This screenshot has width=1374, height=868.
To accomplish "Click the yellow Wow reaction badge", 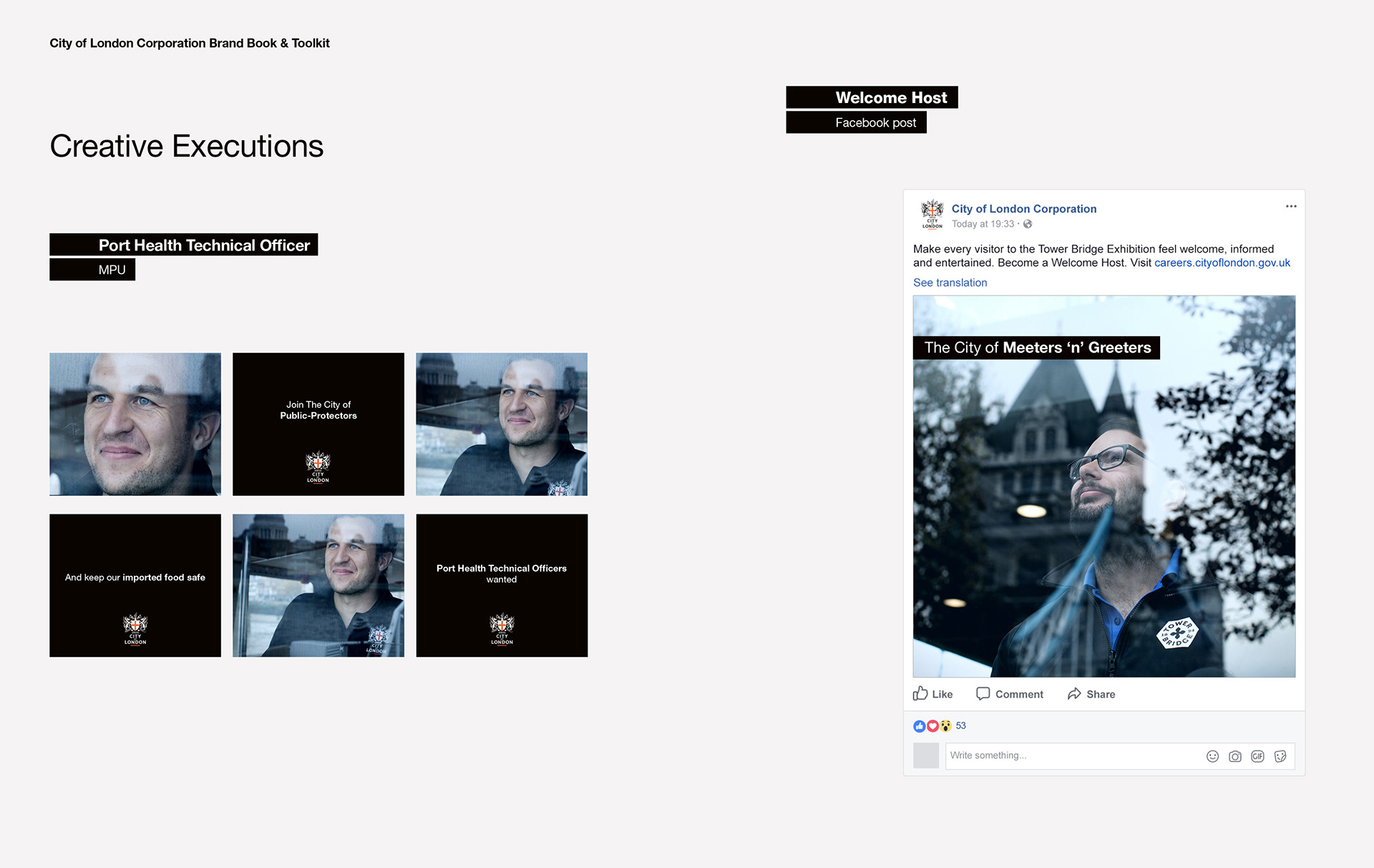I will coord(945,726).
